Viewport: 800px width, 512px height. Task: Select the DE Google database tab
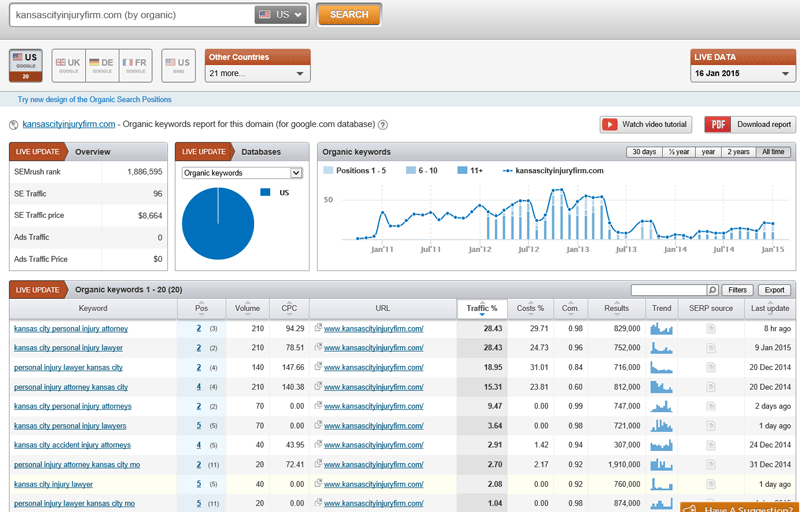102,66
